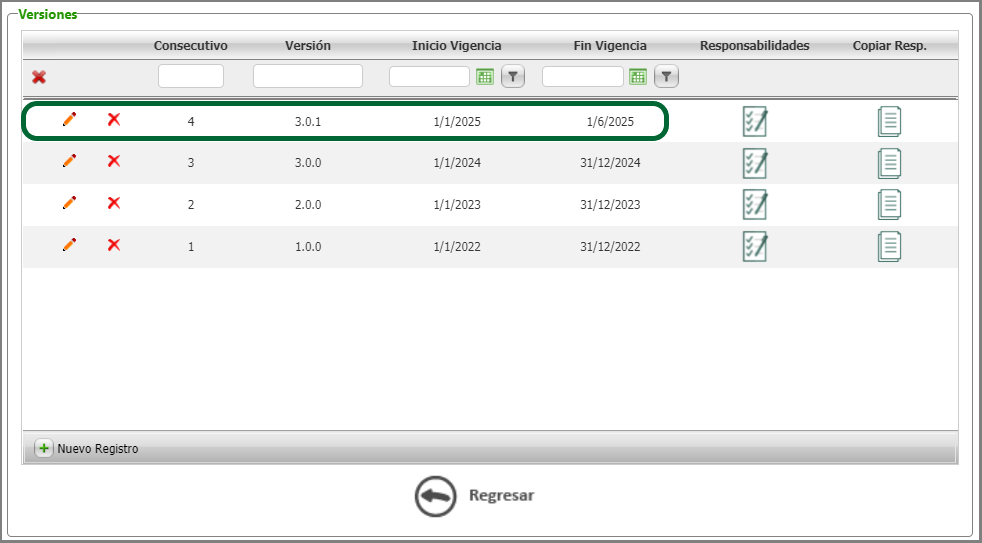Image resolution: width=982 pixels, height=543 pixels.
Task: Select the 1/1/2025 Inicio Vigencia cell
Action: pos(457,122)
